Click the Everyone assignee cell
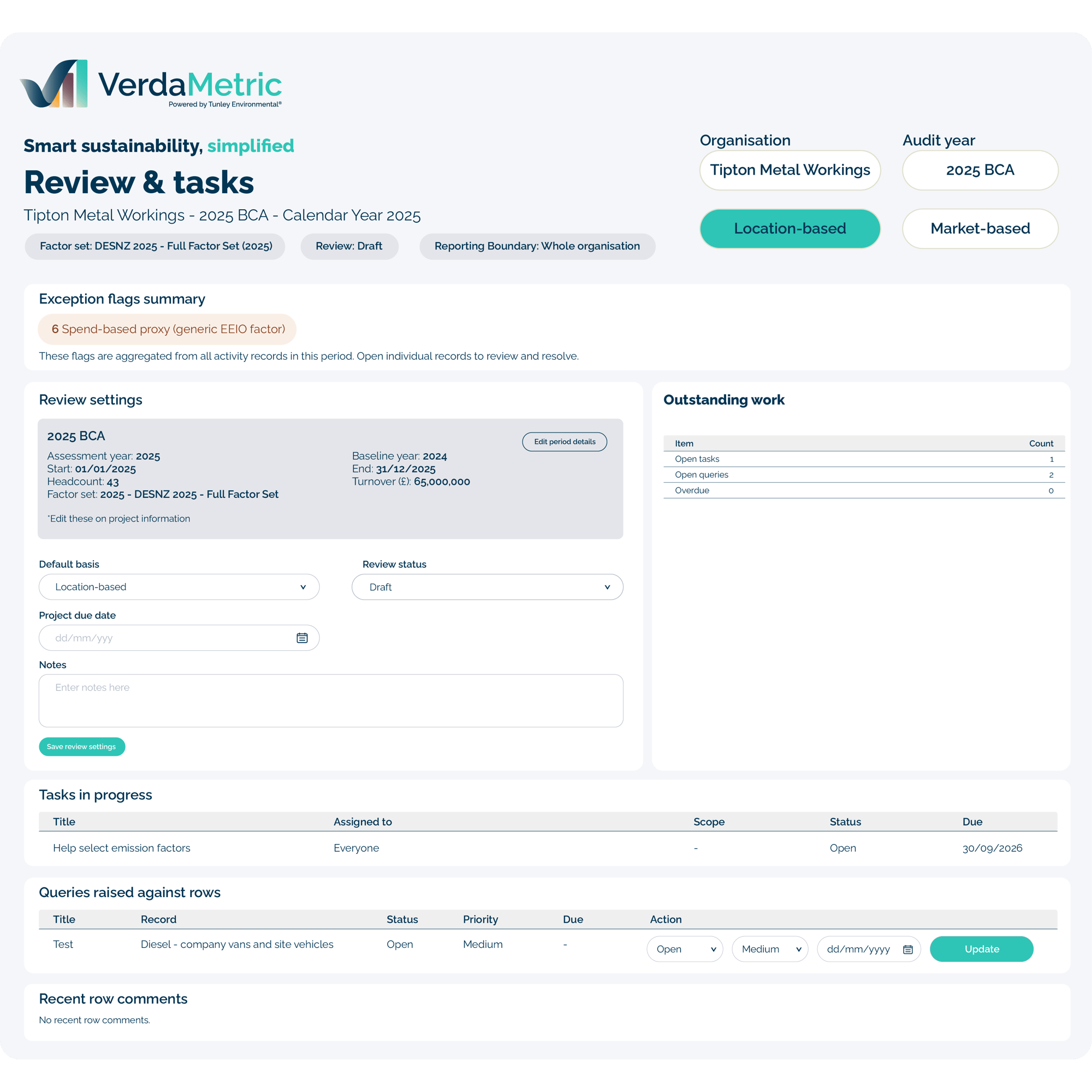Image resolution: width=1092 pixels, height=1092 pixels. tap(356, 848)
